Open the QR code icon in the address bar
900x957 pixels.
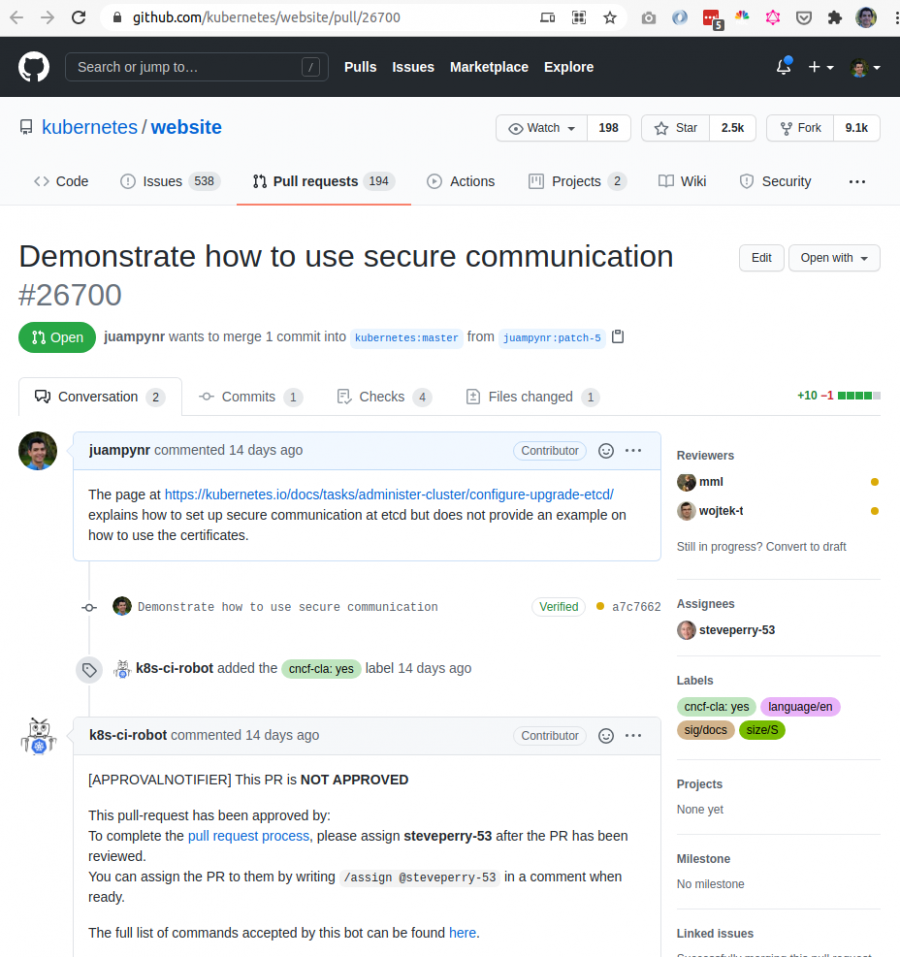click(579, 18)
